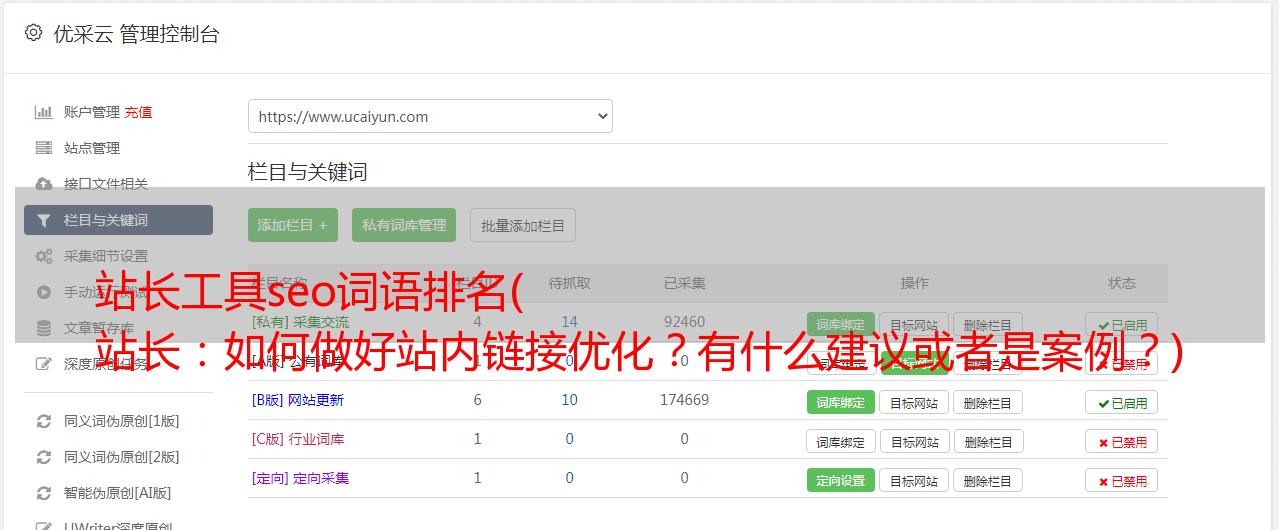Click the database icon for 文章暂存库
The width and height of the screenshot is (1279, 530).
click(44, 328)
